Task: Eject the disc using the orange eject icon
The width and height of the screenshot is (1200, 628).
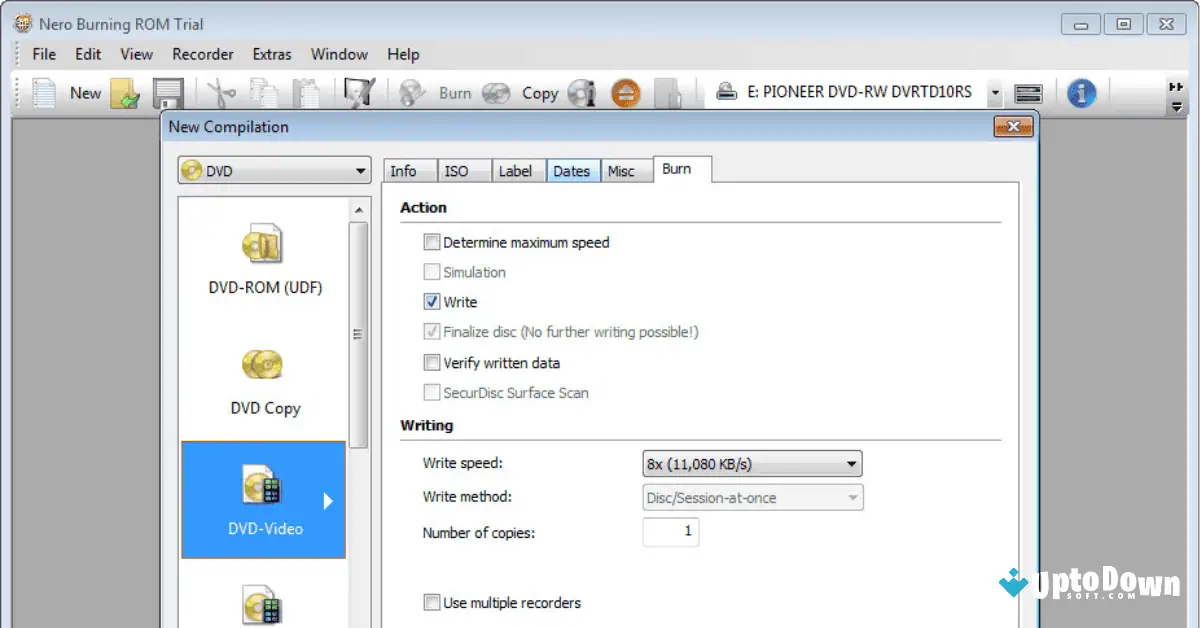Action: click(x=626, y=92)
